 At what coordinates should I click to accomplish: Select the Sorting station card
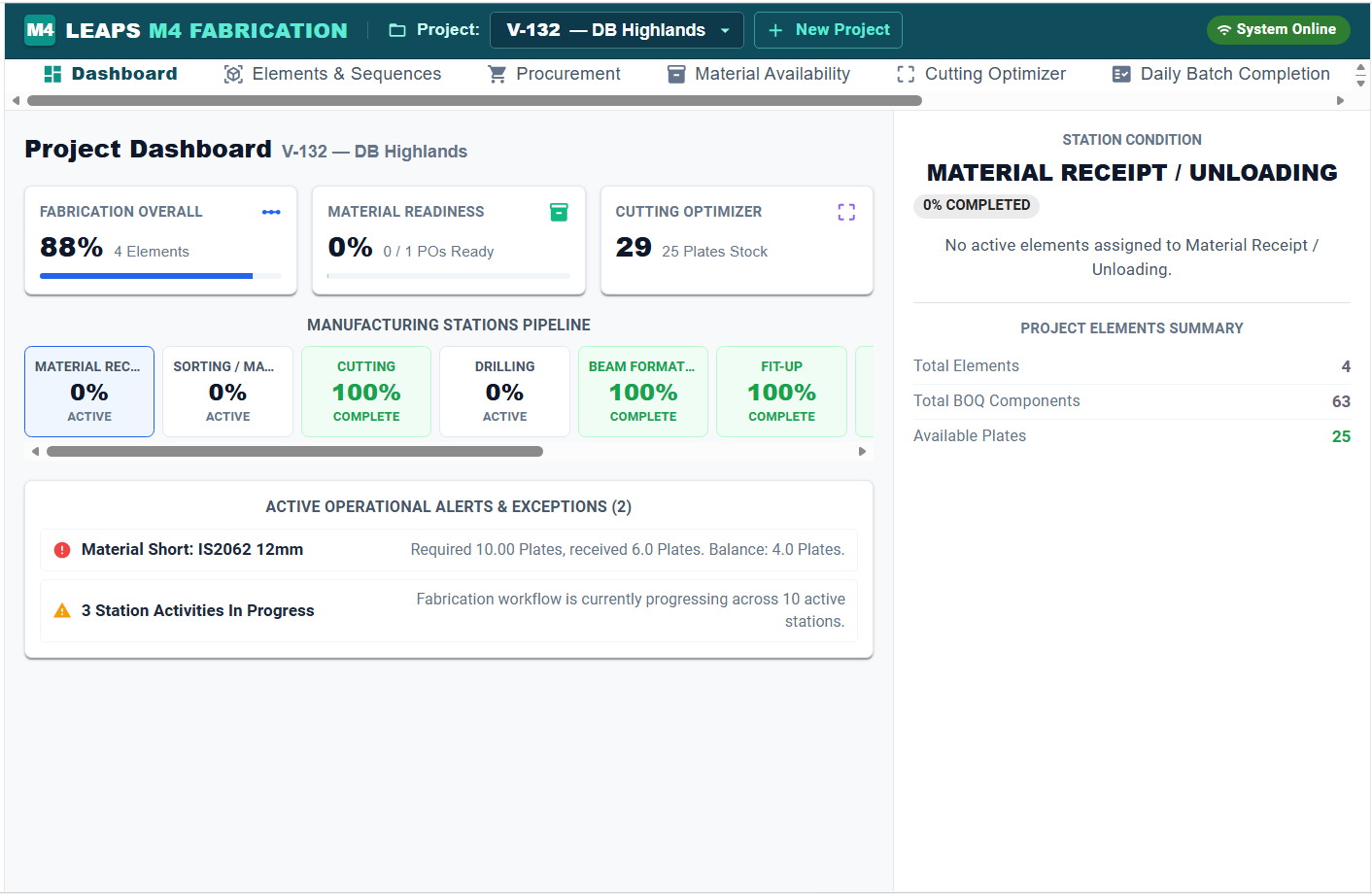click(227, 392)
